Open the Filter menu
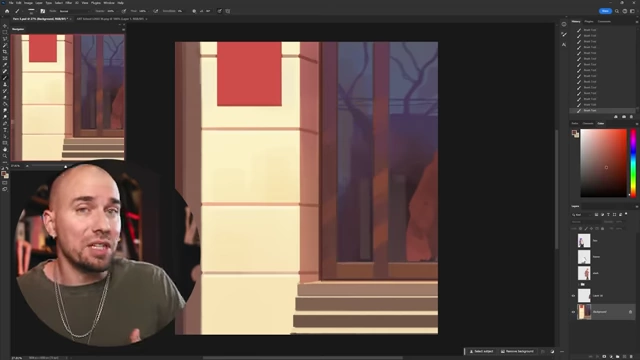Screen dimensions: 640x360 click(69, 3)
